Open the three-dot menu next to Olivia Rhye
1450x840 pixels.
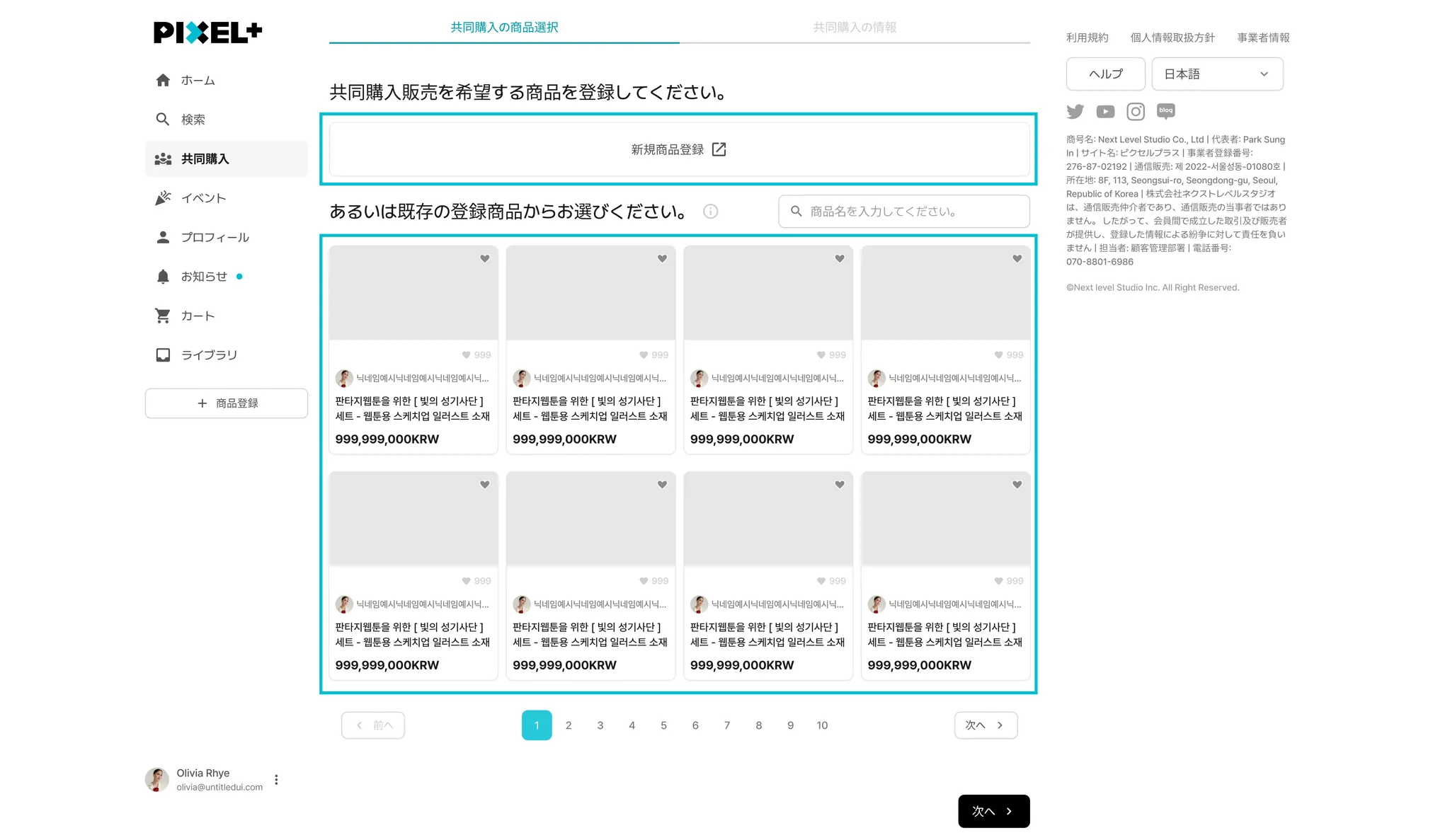(276, 780)
